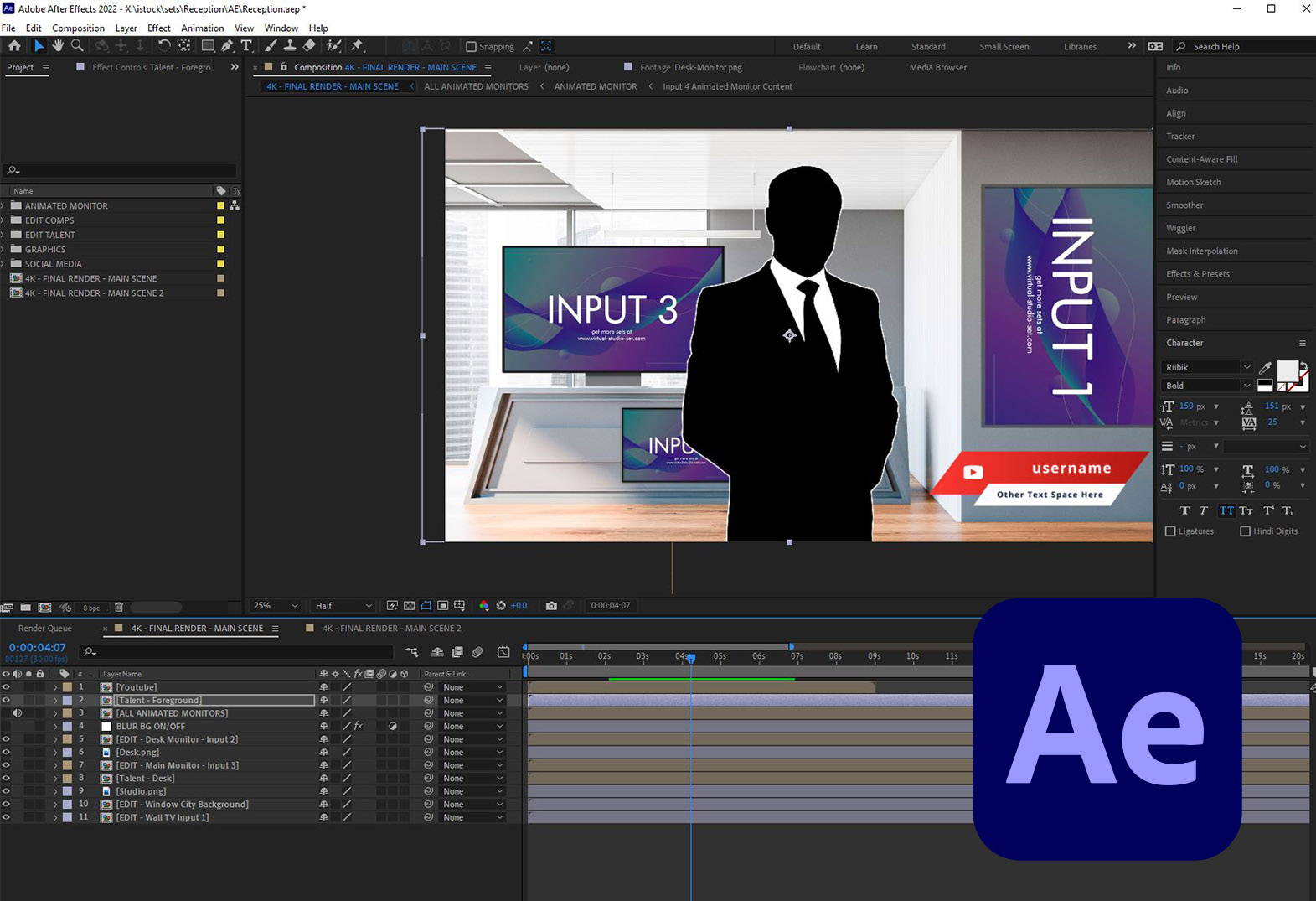
Task: Enable motion blur for the timeline
Action: 477,652
